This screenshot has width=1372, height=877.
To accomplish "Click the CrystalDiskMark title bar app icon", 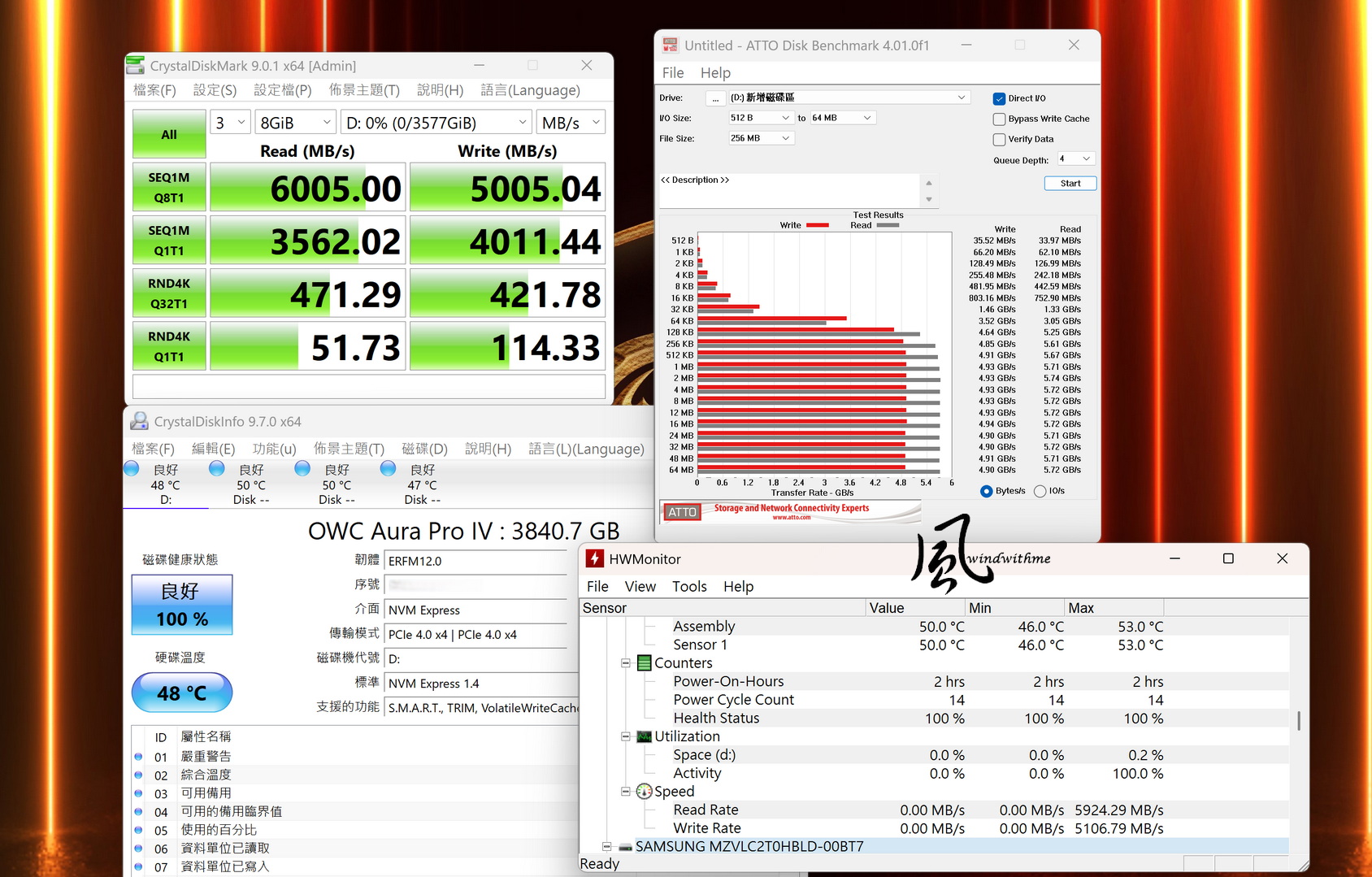I will click(x=136, y=65).
